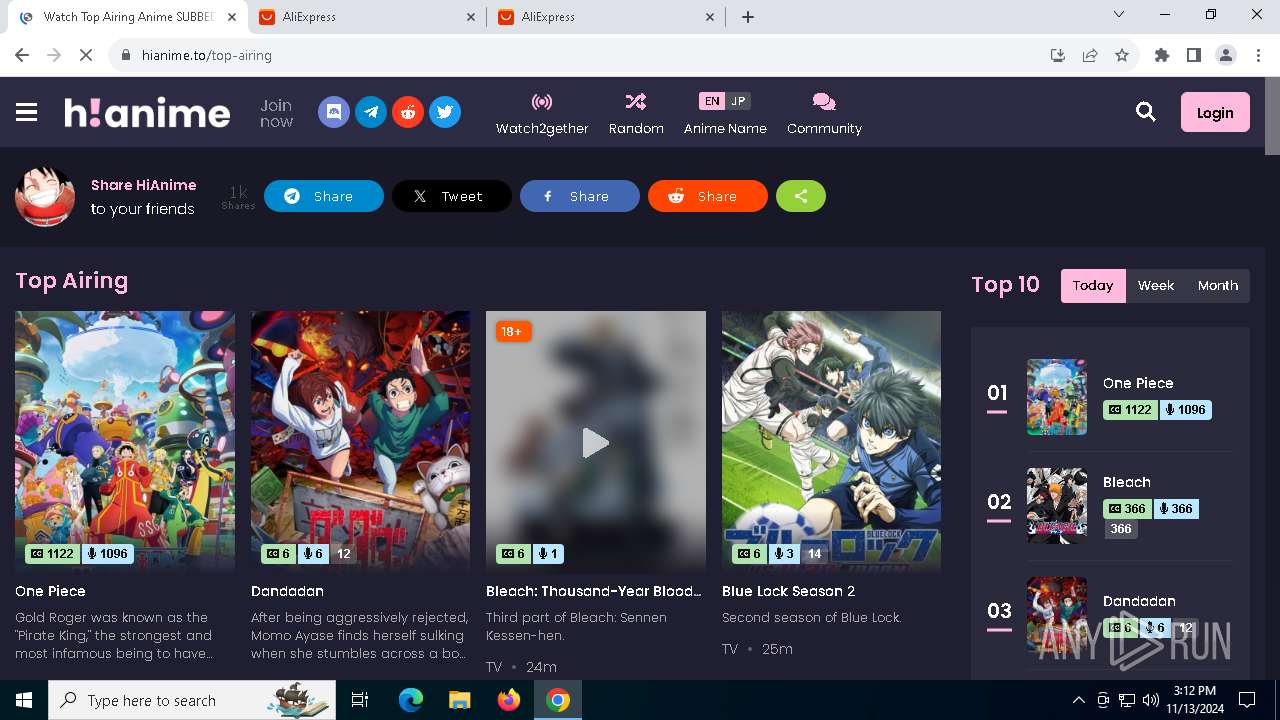Viewport: 1280px width, 720px height.
Task: Open the Telegram join icon
Action: (x=371, y=112)
